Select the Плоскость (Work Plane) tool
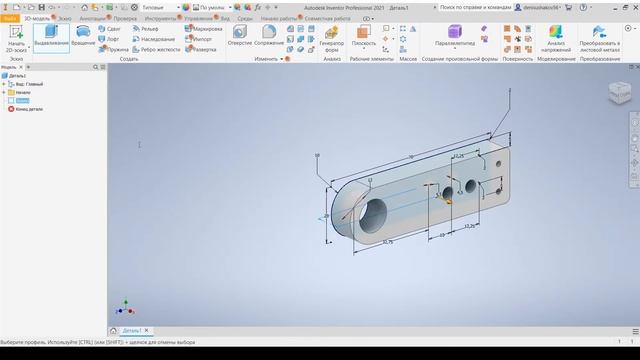The height and width of the screenshot is (360, 640). coord(363,35)
